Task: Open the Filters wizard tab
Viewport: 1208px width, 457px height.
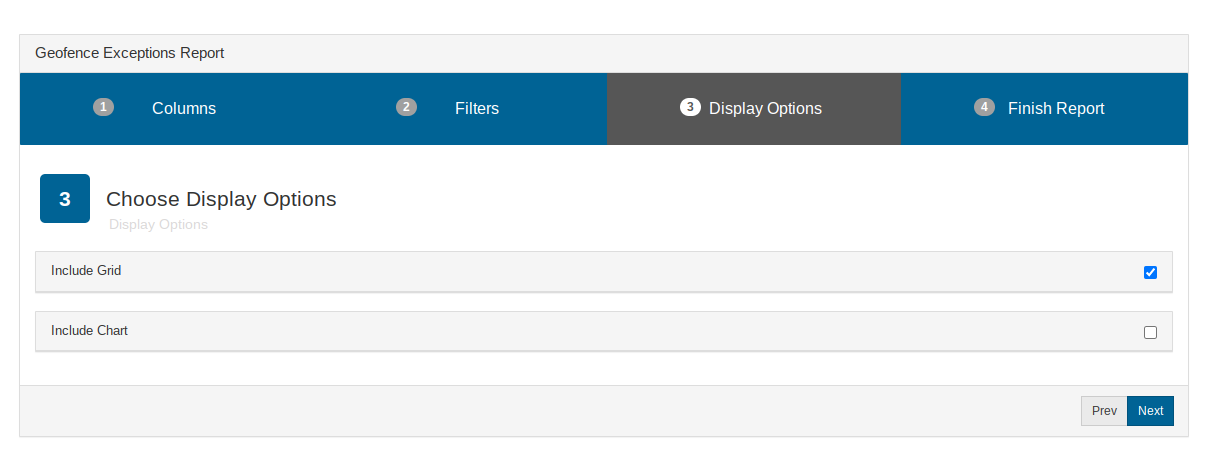Action: tap(460, 109)
